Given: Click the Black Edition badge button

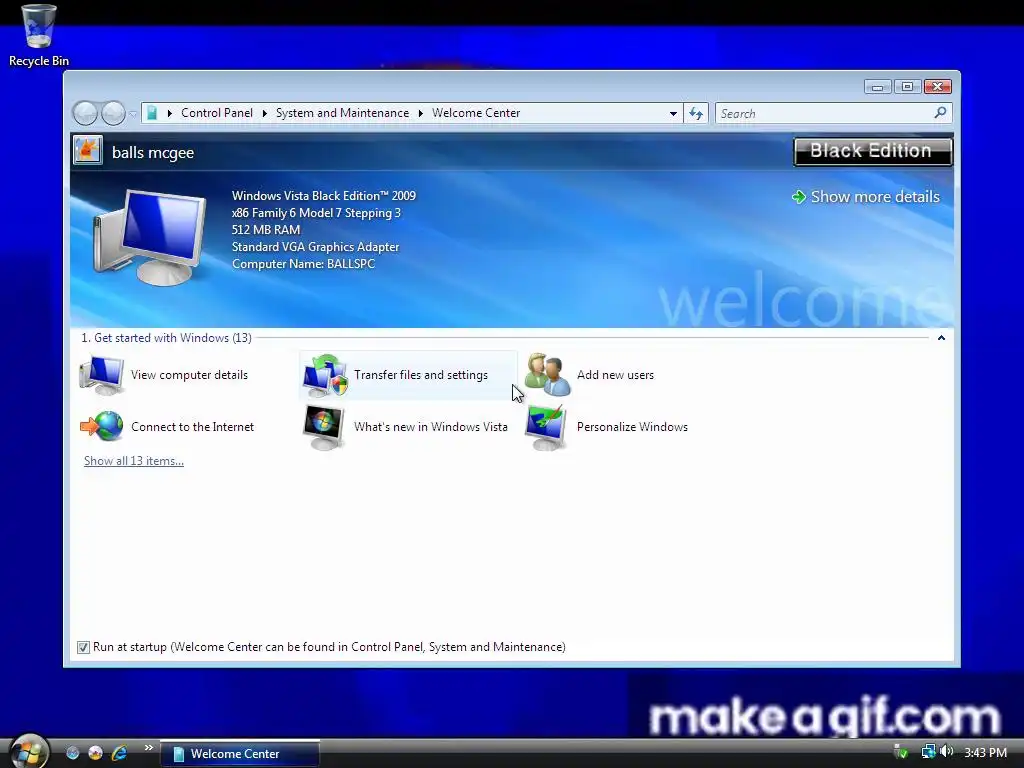Looking at the screenshot, I should click(872, 152).
